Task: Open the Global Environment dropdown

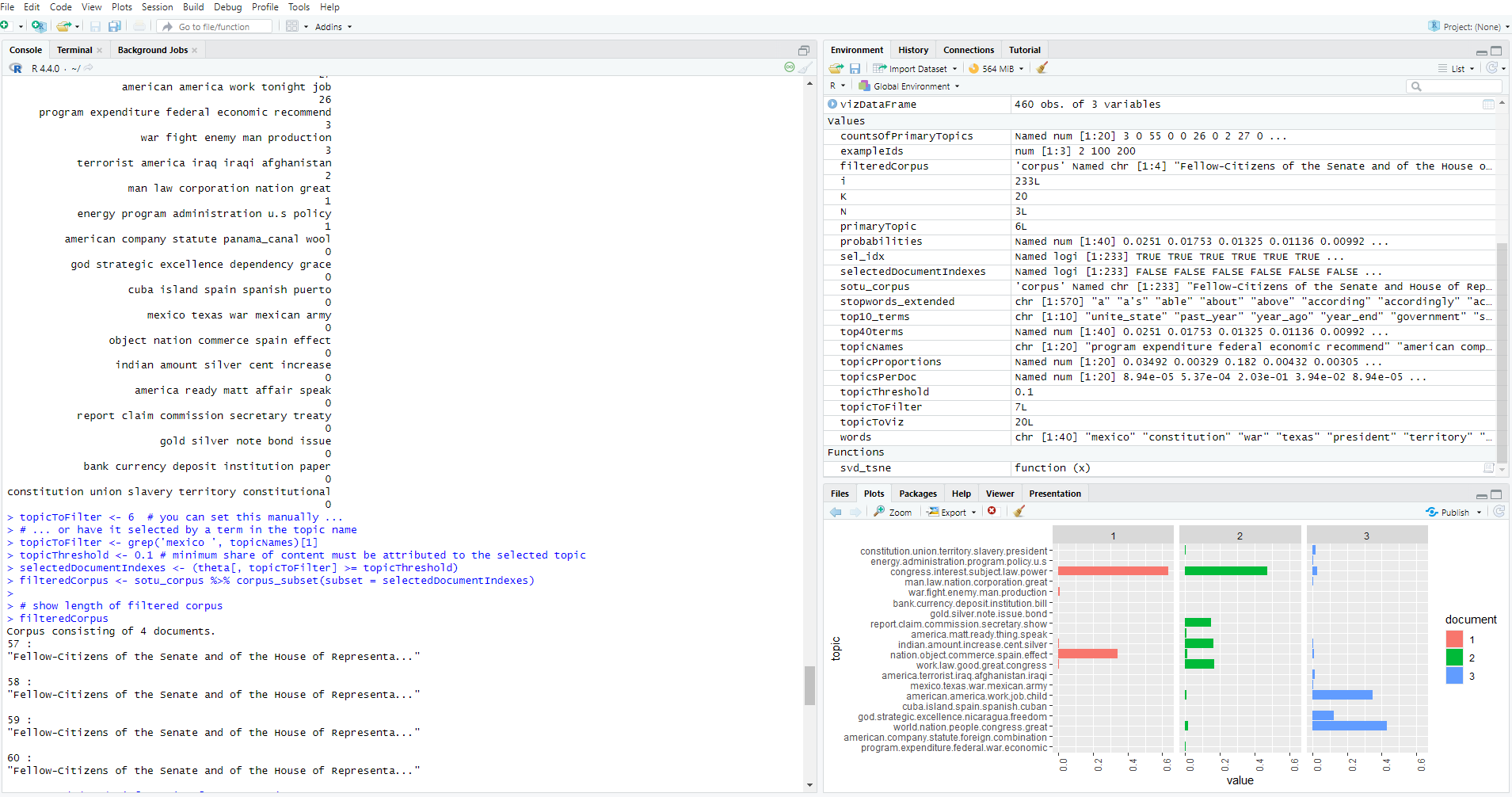Action: [x=910, y=86]
